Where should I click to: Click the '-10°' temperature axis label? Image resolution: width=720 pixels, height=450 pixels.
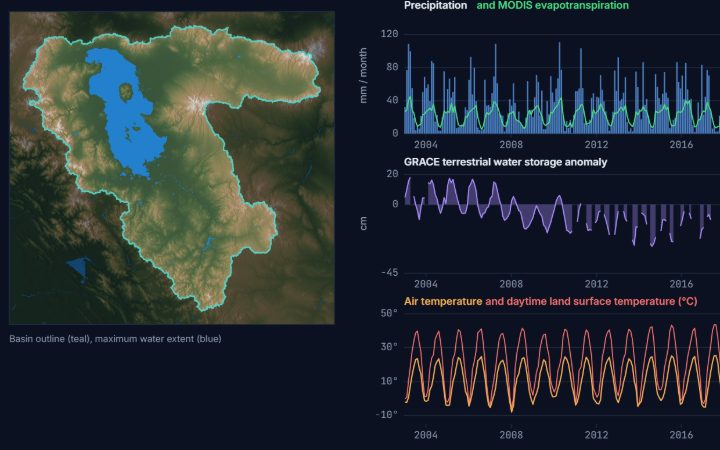[387, 415]
